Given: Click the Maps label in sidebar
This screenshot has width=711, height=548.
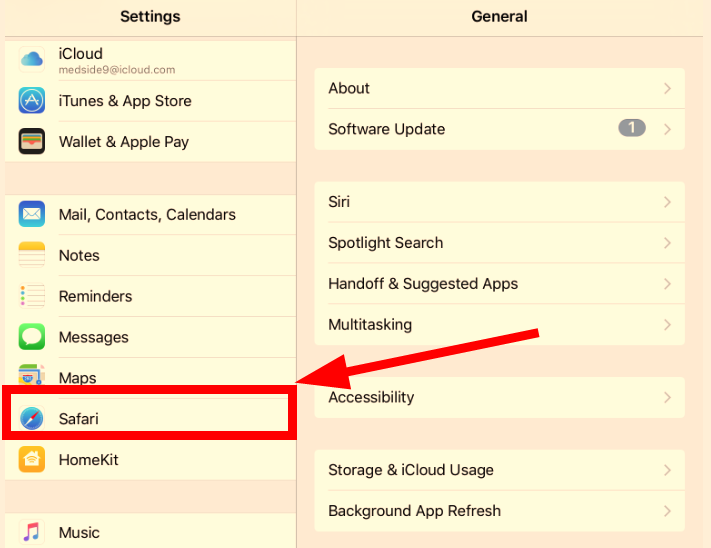Looking at the screenshot, I should coord(77,378).
